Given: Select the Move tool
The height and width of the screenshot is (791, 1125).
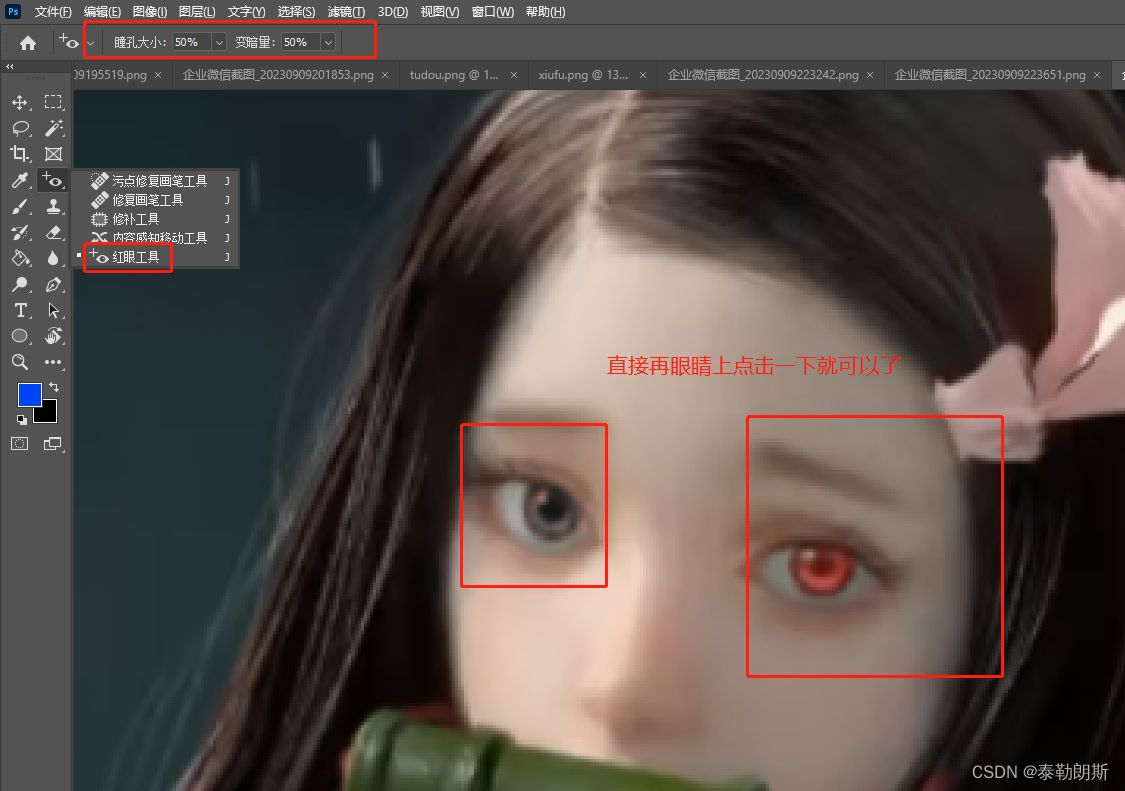Looking at the screenshot, I should [20, 103].
